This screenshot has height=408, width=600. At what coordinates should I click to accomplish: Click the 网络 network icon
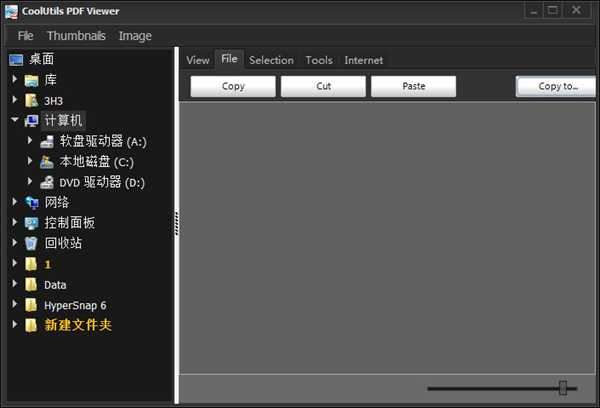tap(31, 203)
